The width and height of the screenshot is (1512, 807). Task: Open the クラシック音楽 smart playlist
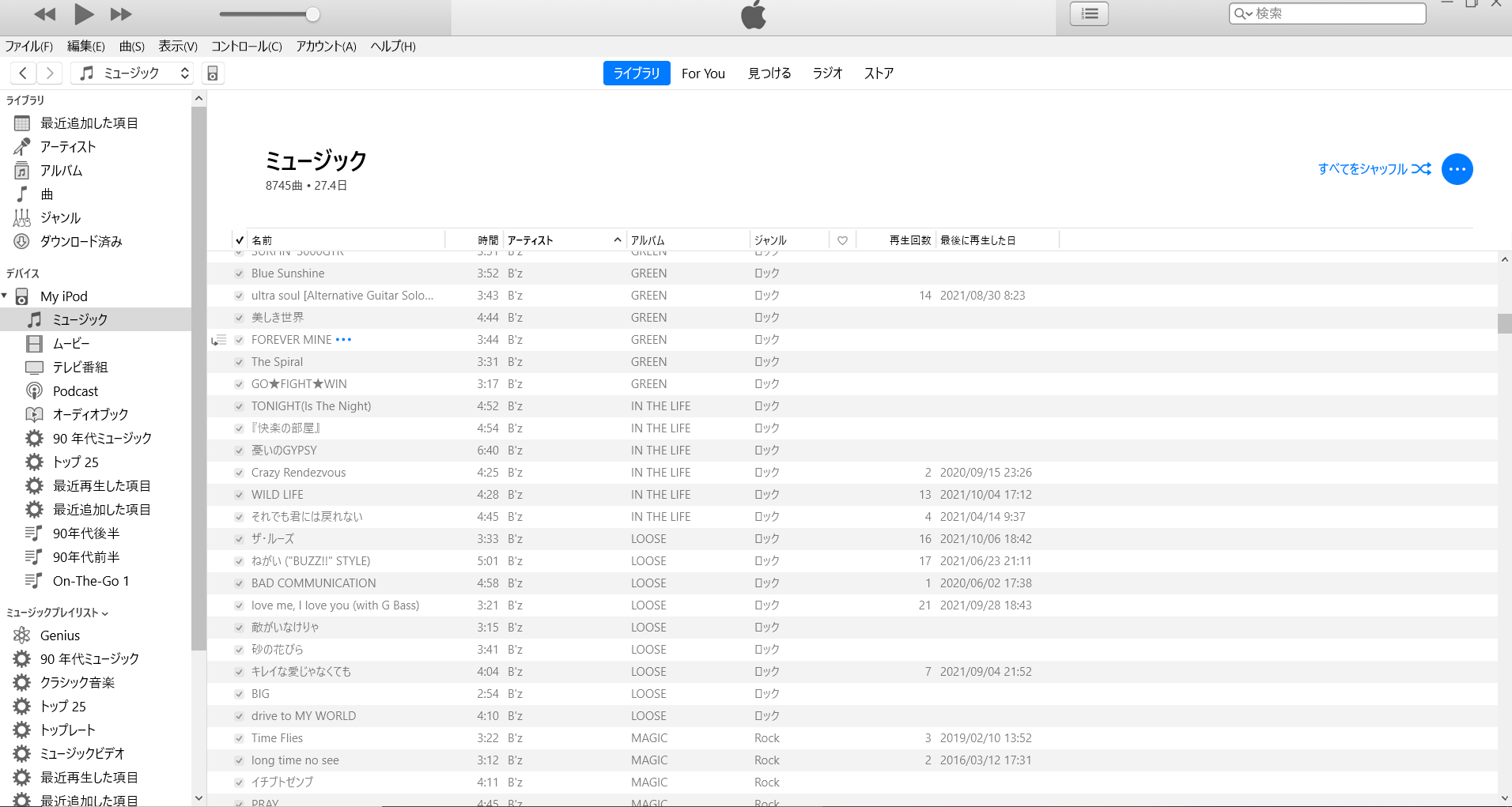point(77,683)
